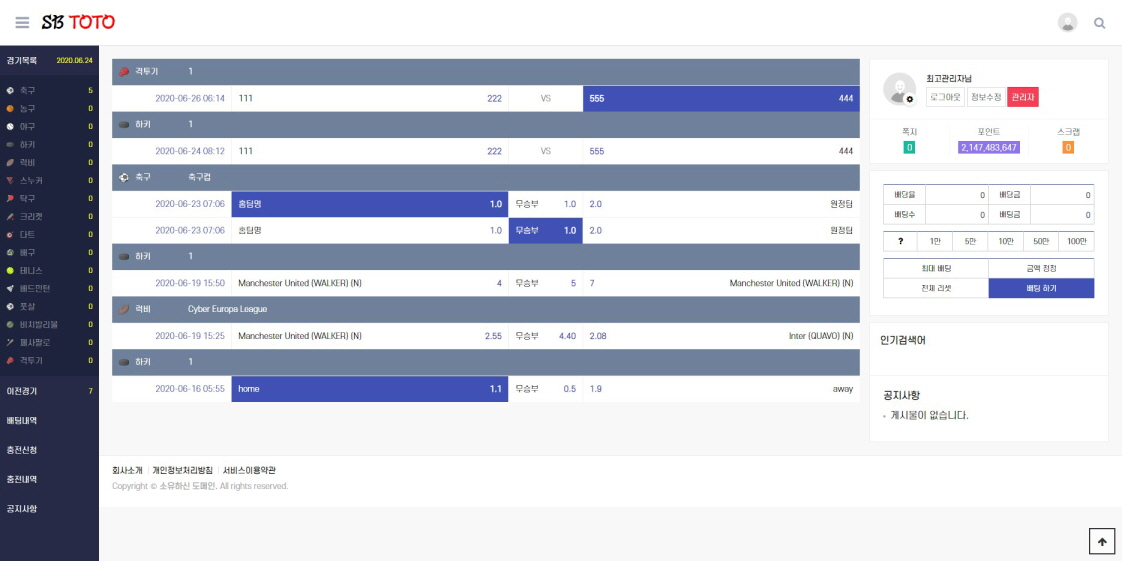Image resolution: width=1122 pixels, height=561 pixels.
Task: Click the 농구 basketball sidebar icon
Action: [10, 109]
